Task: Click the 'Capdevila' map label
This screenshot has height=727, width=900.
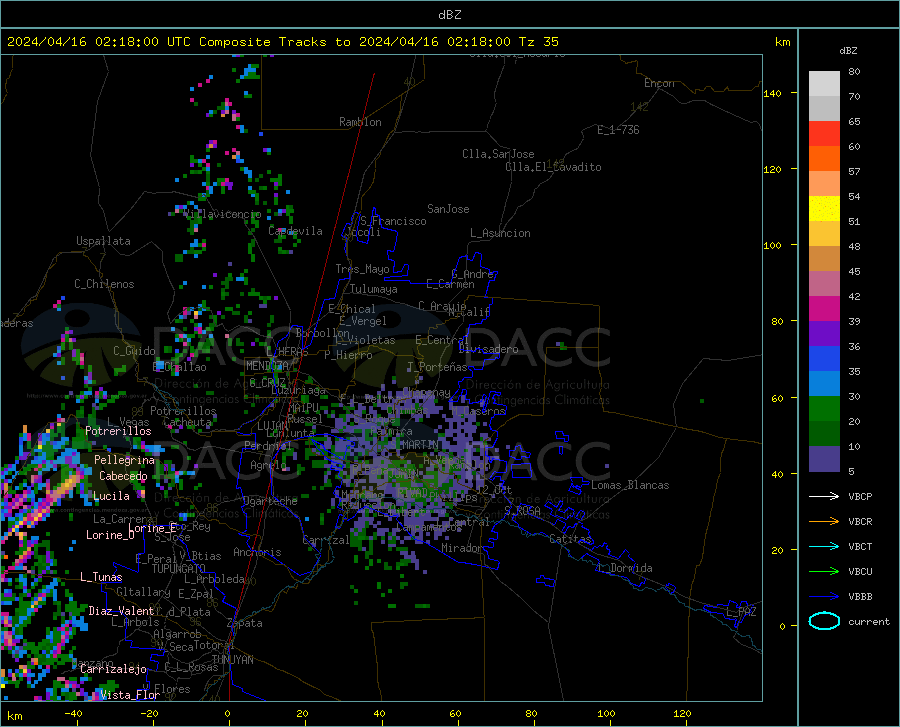Action: (x=295, y=231)
